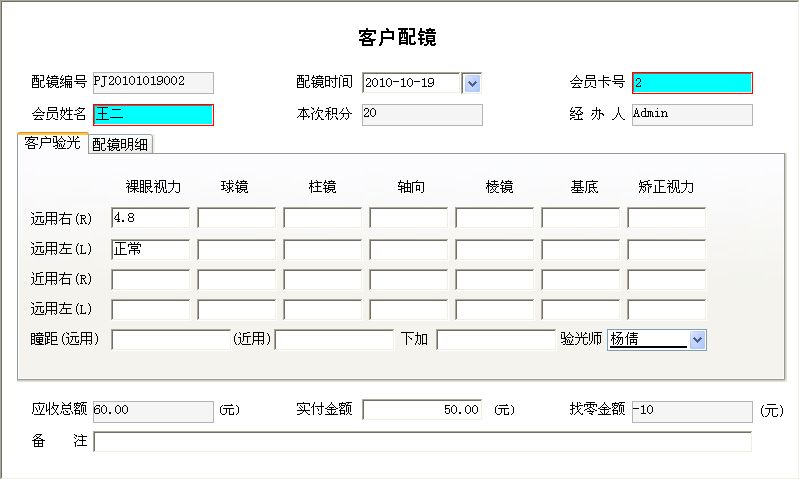800x480 pixels.
Task: Click the 备注 remarks field
Action: pyautogui.click(x=422, y=442)
